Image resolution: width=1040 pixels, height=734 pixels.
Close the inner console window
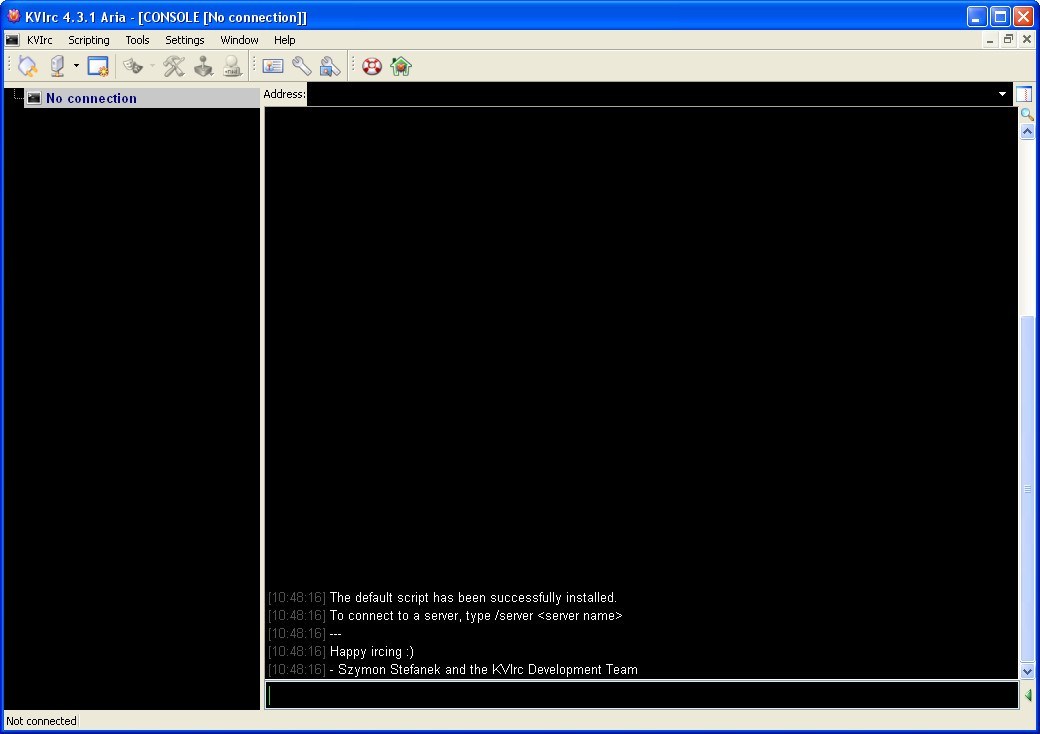[x=1027, y=40]
